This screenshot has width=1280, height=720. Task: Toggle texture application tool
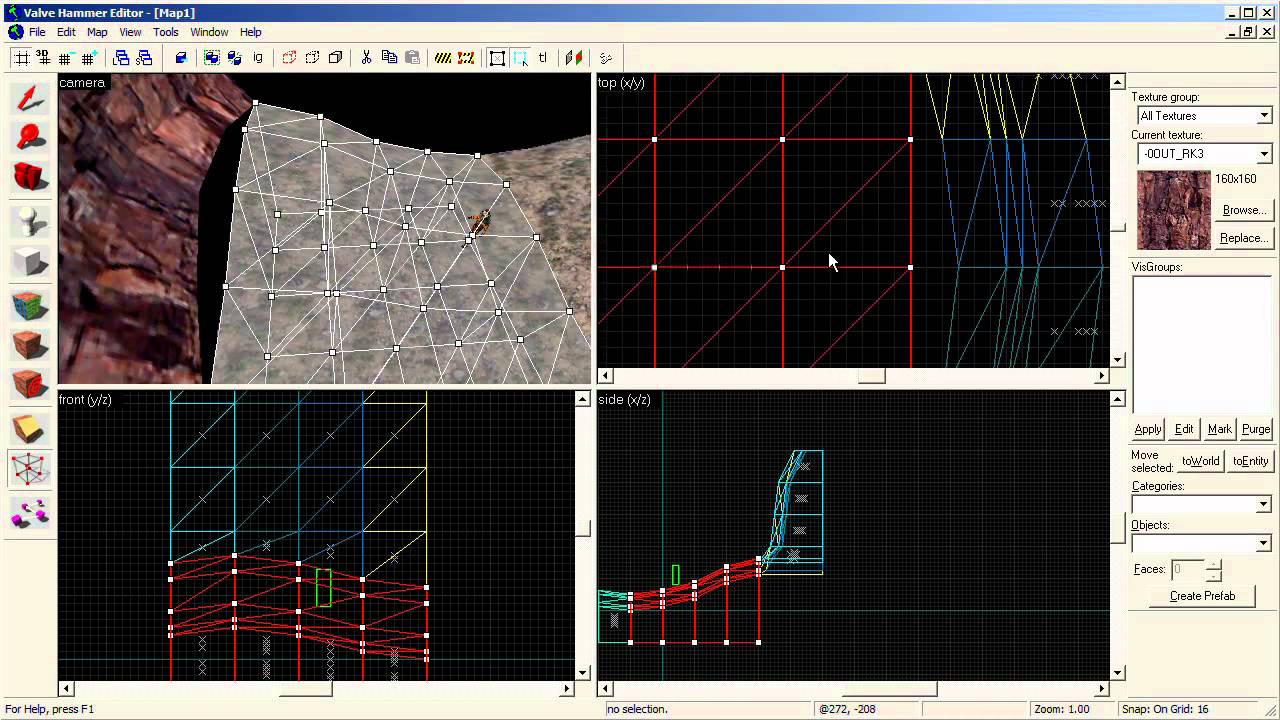pyautogui.click(x=30, y=305)
